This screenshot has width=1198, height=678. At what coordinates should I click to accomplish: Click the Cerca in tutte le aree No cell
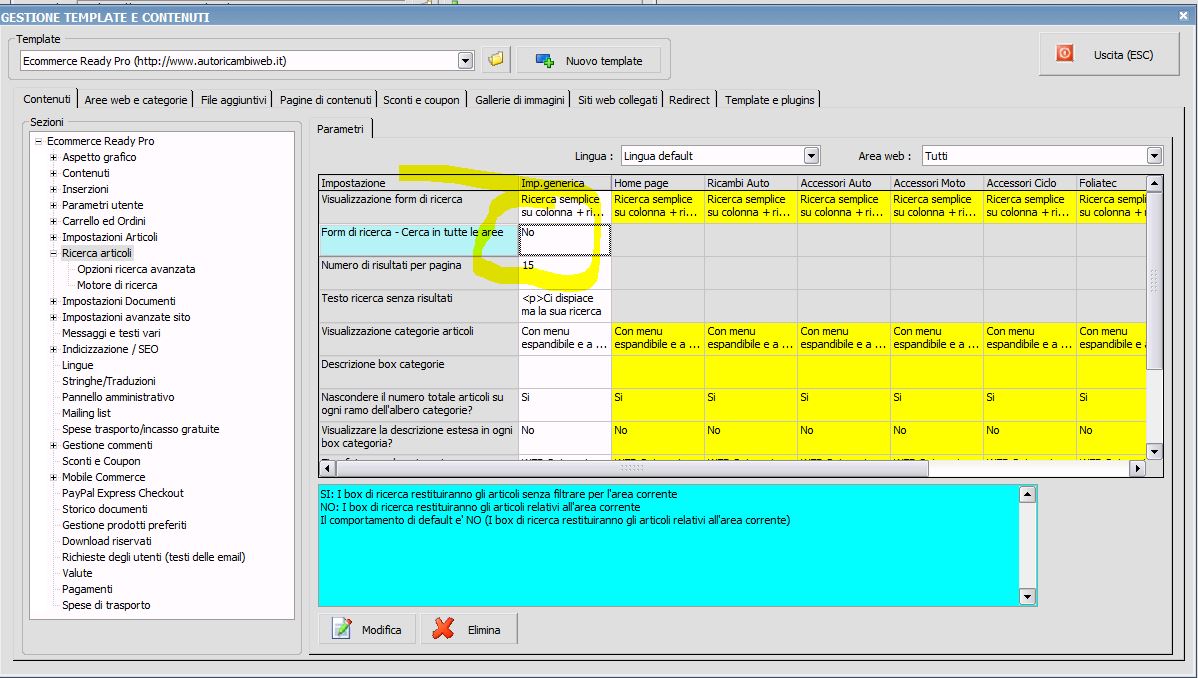click(565, 239)
